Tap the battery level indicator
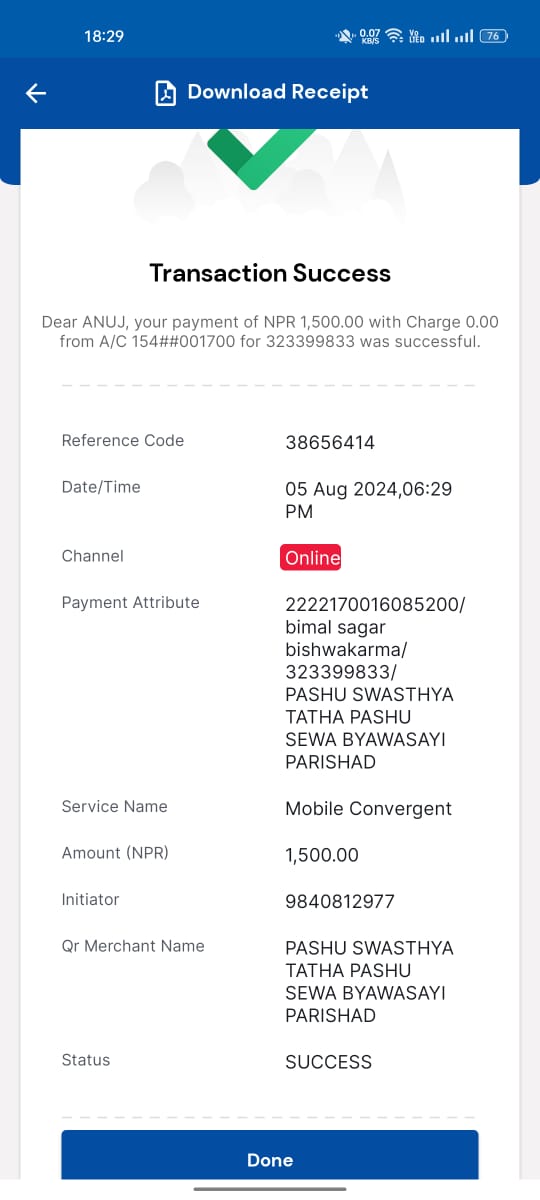The height and width of the screenshot is (1200, 540). click(x=494, y=36)
